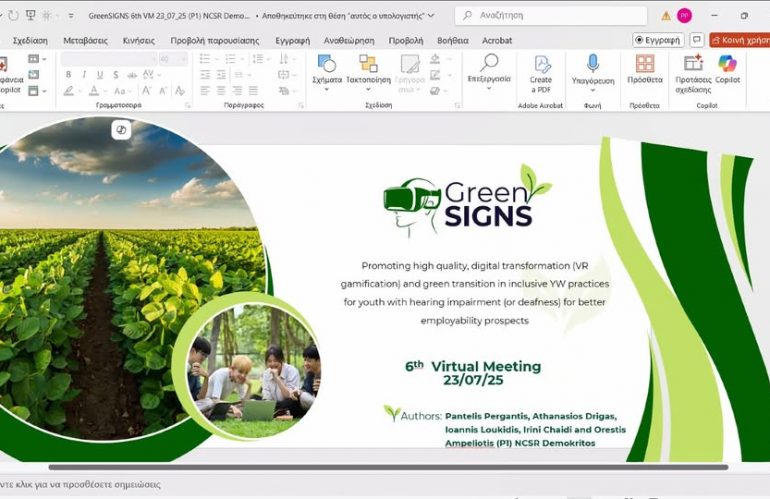Open Copilot from the ribbon

pos(727,70)
